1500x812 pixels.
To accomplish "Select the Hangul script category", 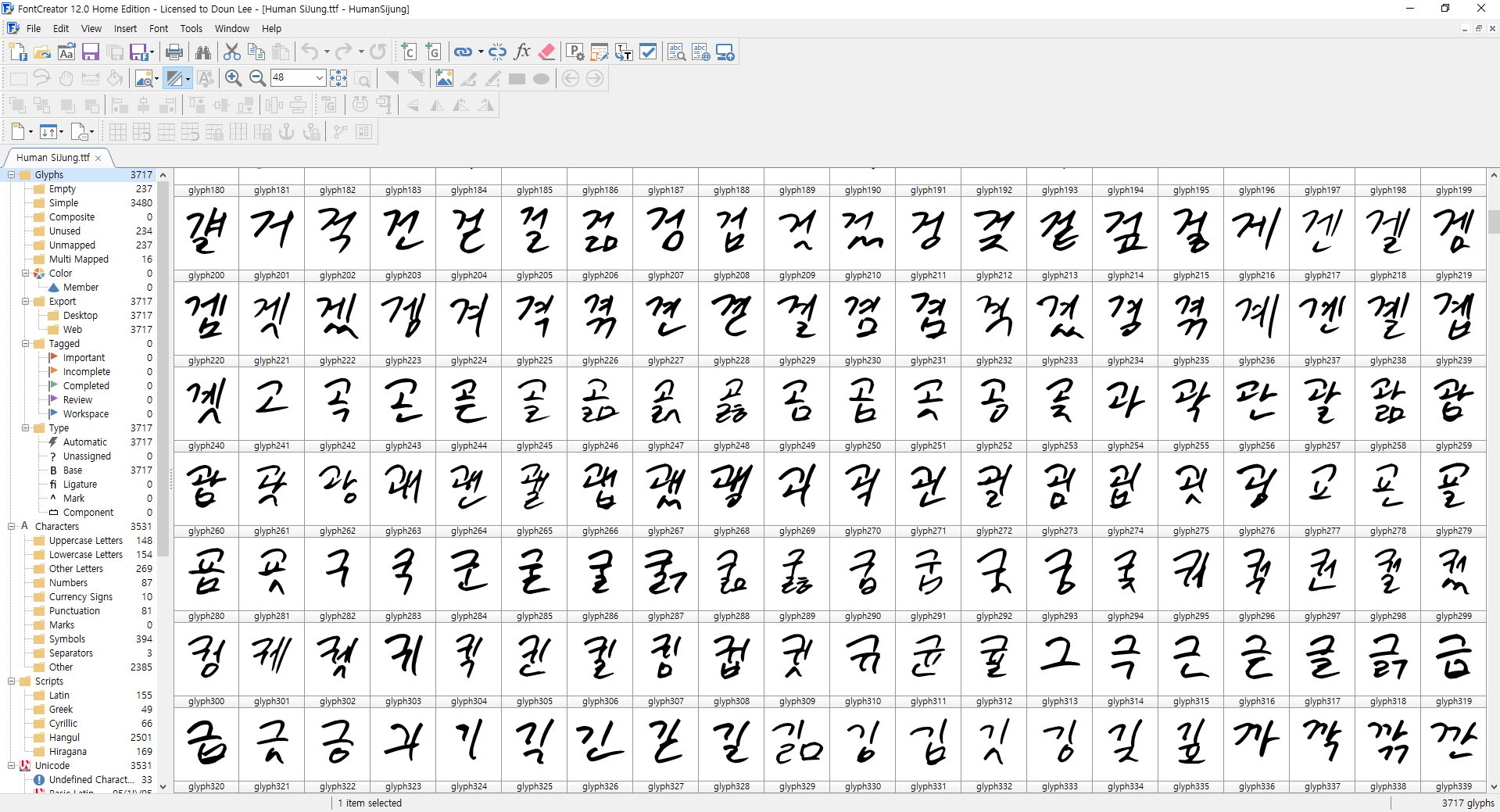I will 64,738.
